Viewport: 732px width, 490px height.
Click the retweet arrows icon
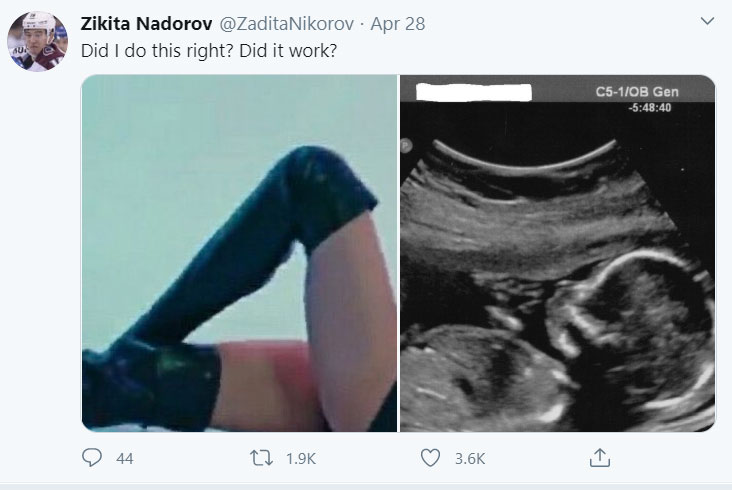point(260,458)
